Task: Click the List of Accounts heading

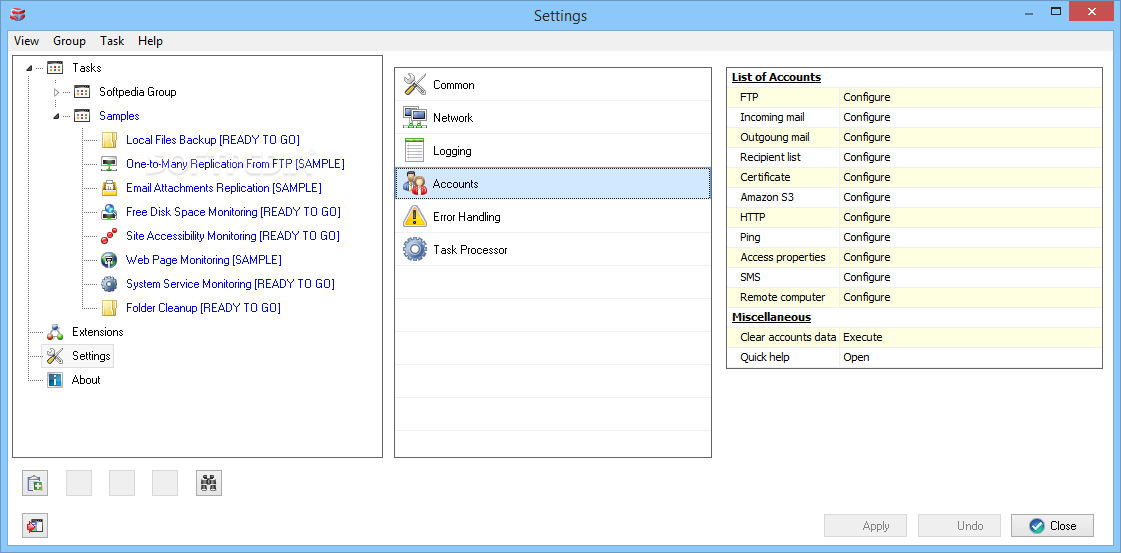Action: tap(776, 77)
